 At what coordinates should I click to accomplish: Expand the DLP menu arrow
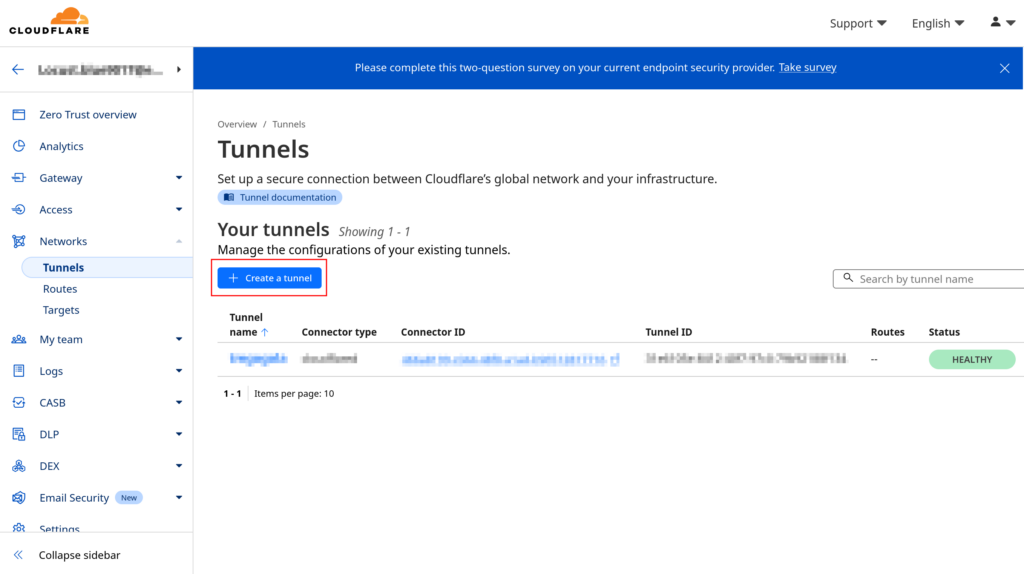(x=178, y=434)
